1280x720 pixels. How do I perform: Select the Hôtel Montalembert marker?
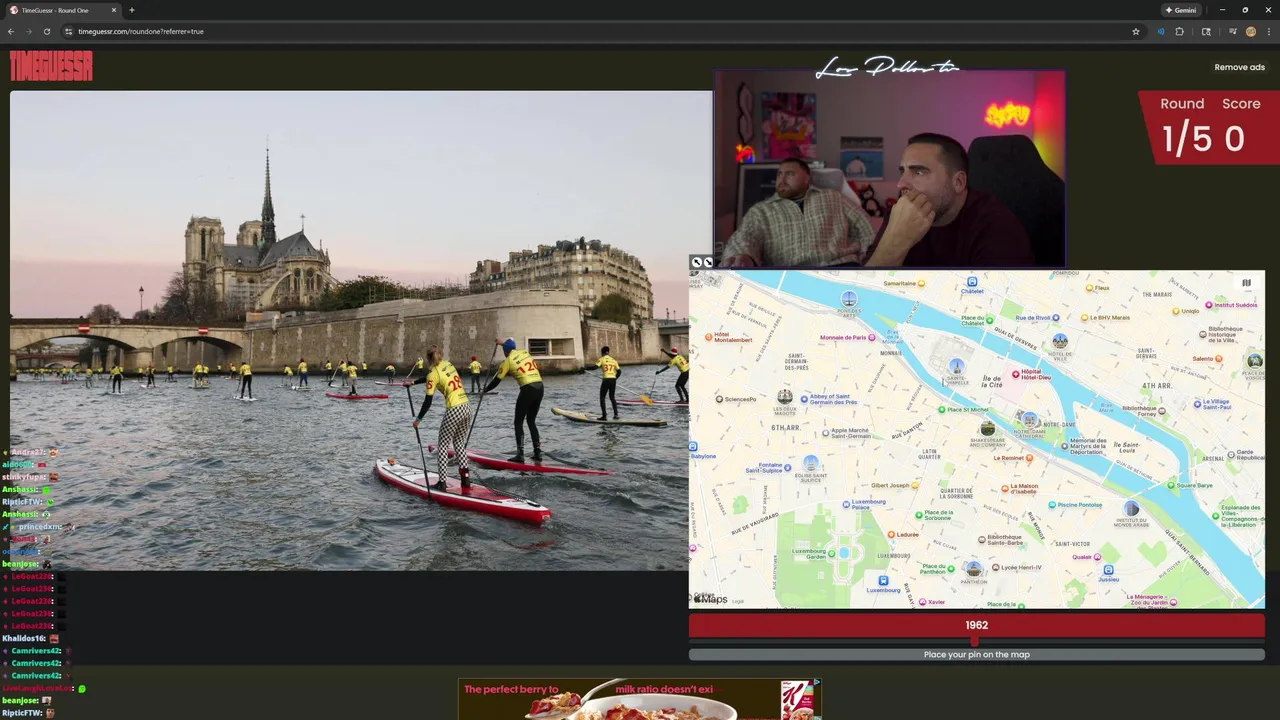(x=709, y=336)
